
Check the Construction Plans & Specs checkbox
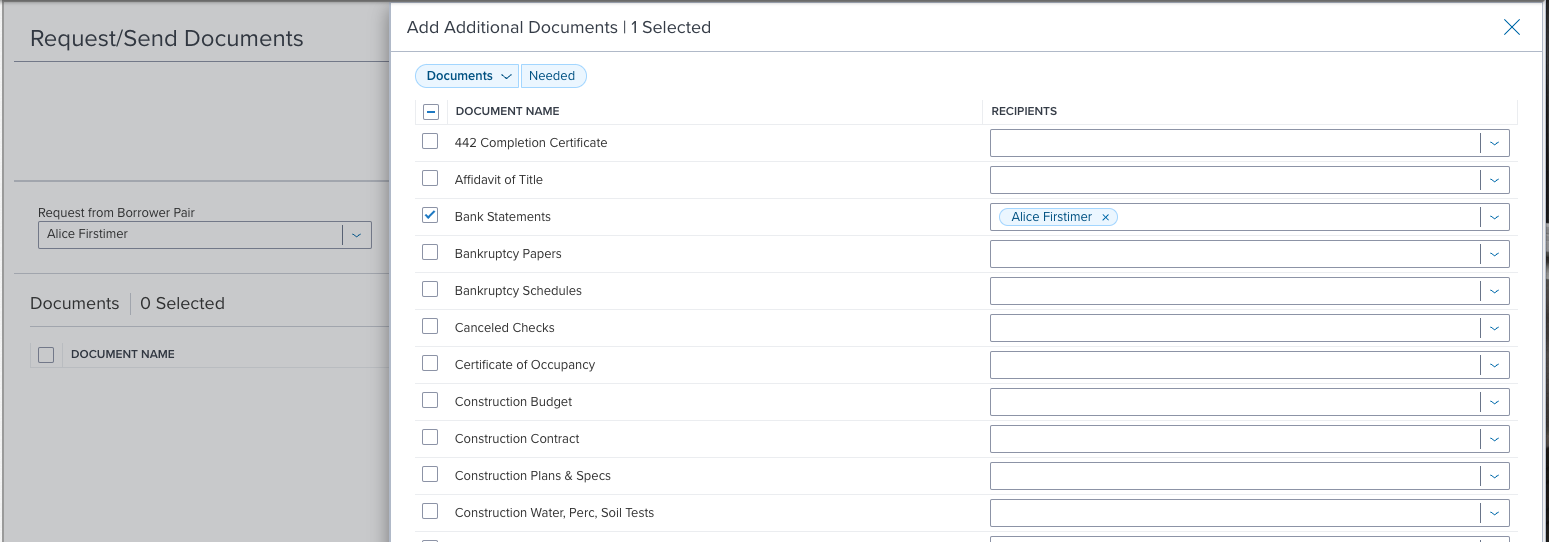pyautogui.click(x=430, y=475)
